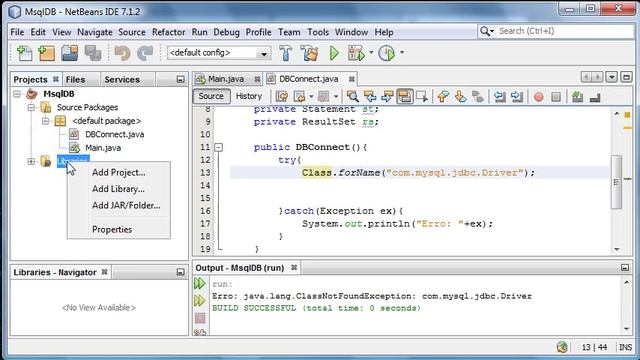The height and width of the screenshot is (360, 640).
Task: Close the Output MsqlDB tab
Action: pyautogui.click(x=294, y=268)
